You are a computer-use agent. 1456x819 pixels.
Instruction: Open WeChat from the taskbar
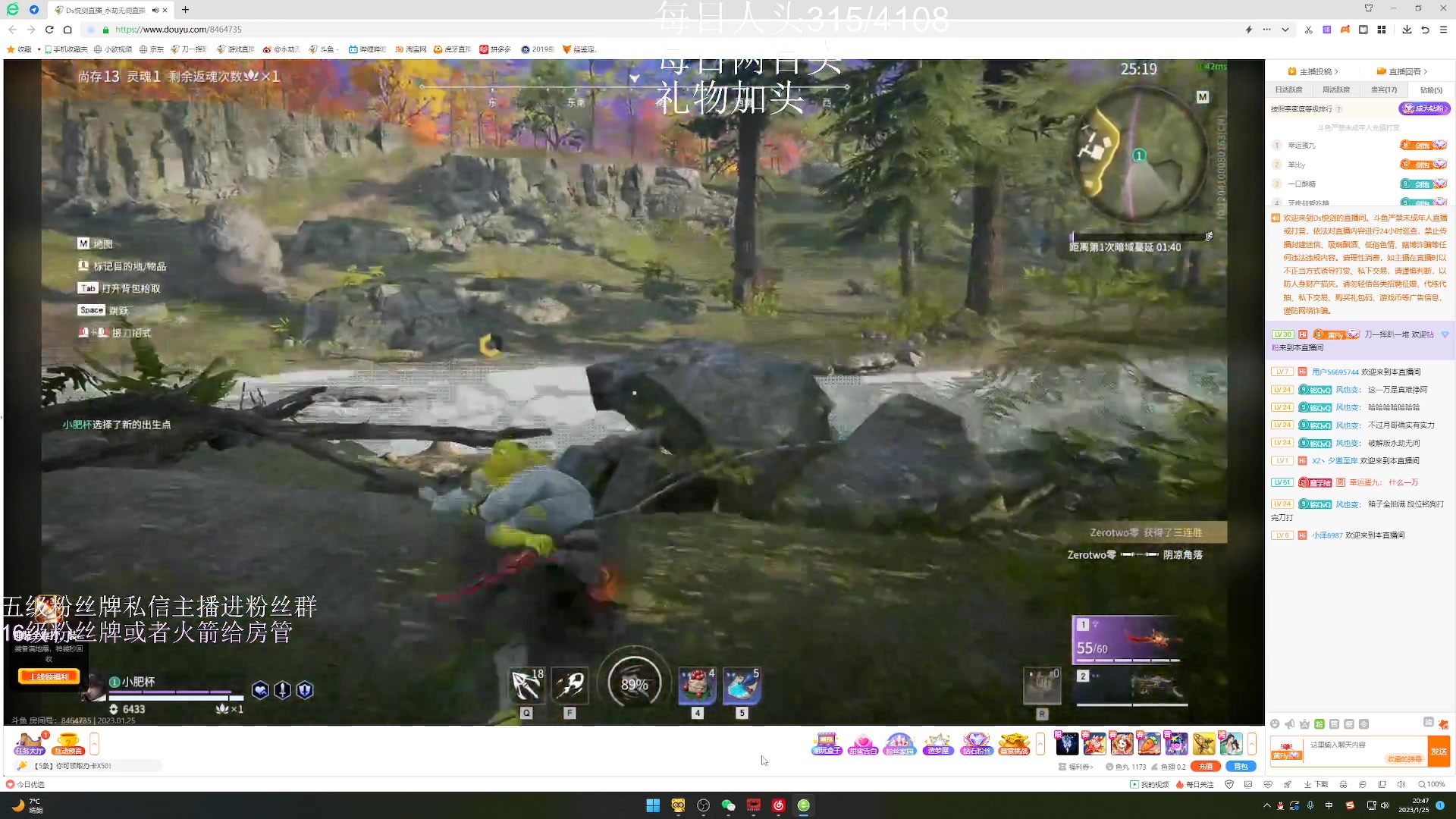point(728,805)
